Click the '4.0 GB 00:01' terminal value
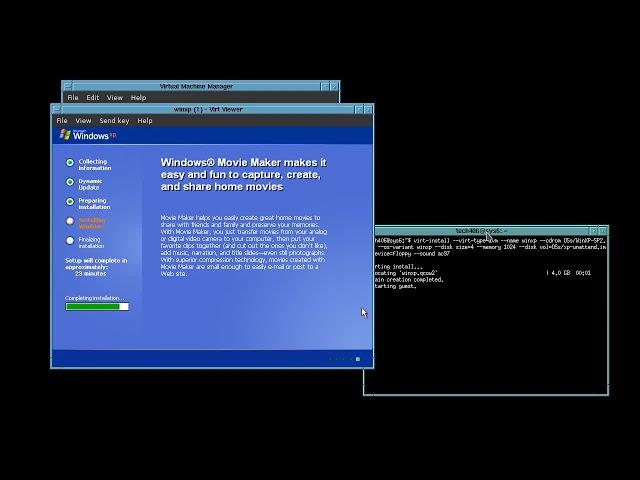 [571, 273]
